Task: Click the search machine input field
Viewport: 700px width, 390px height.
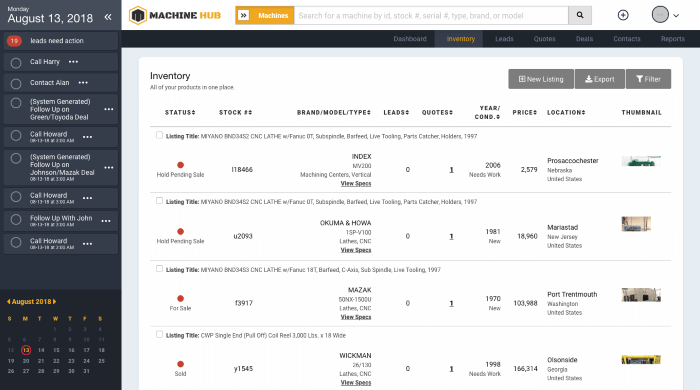Action: tap(431, 16)
